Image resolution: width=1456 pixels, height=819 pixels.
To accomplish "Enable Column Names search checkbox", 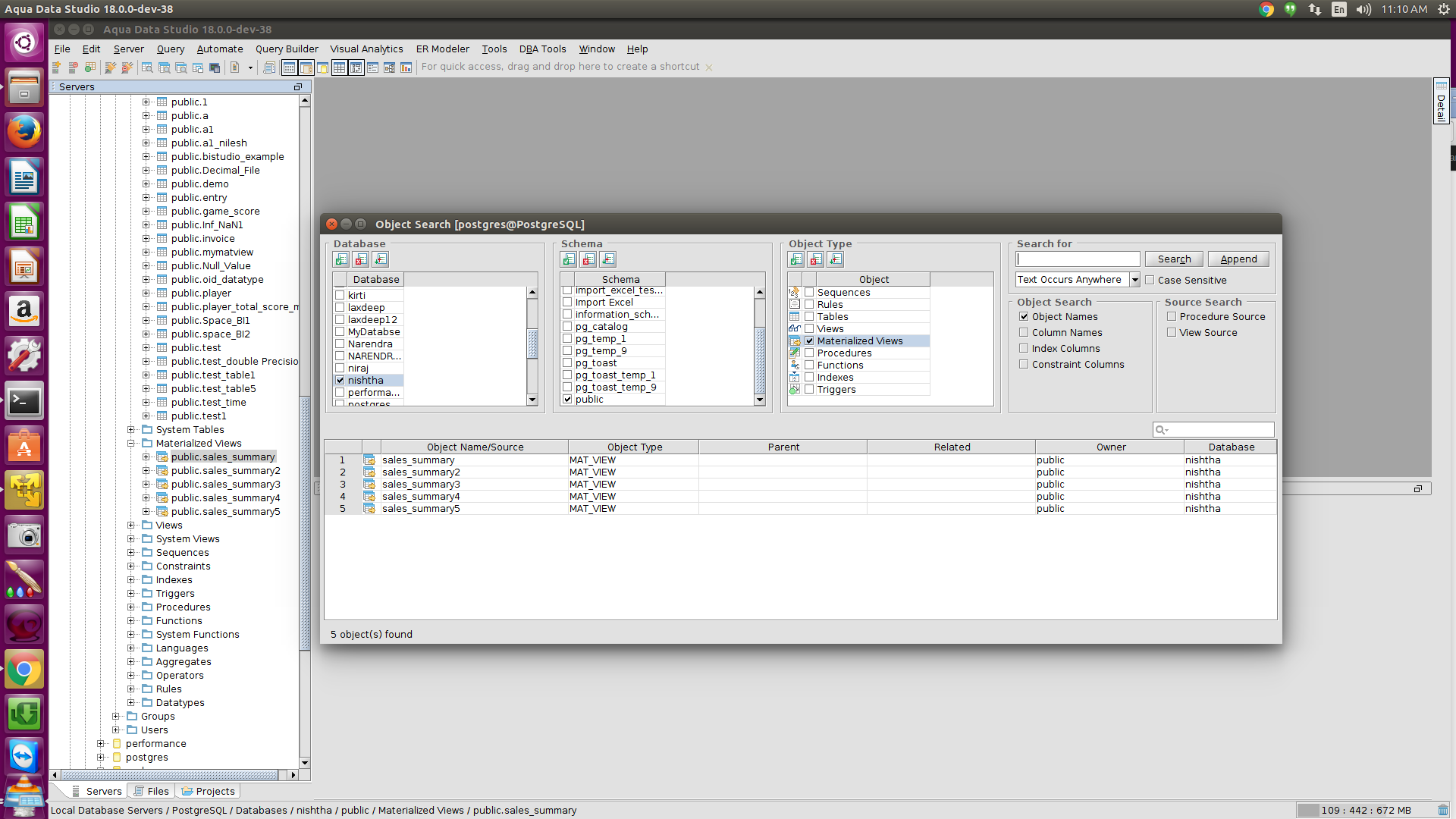I will (x=1024, y=332).
